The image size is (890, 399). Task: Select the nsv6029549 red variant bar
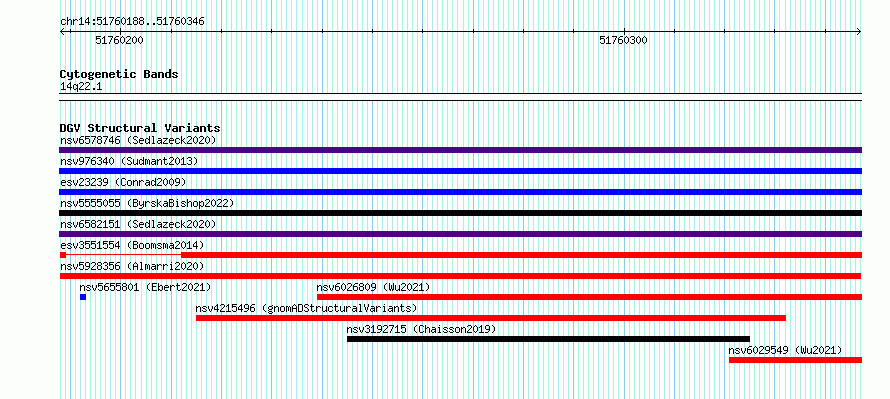point(795,360)
